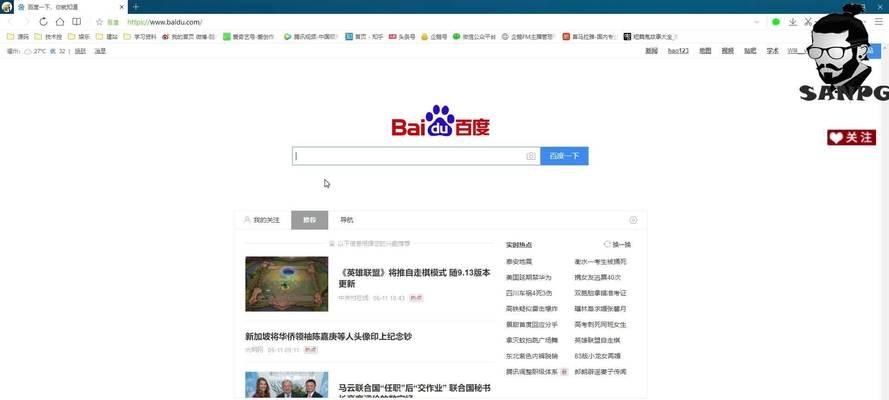Click the scissors screenshot tool icon
This screenshot has width=889, height=400.
(x=807, y=22)
